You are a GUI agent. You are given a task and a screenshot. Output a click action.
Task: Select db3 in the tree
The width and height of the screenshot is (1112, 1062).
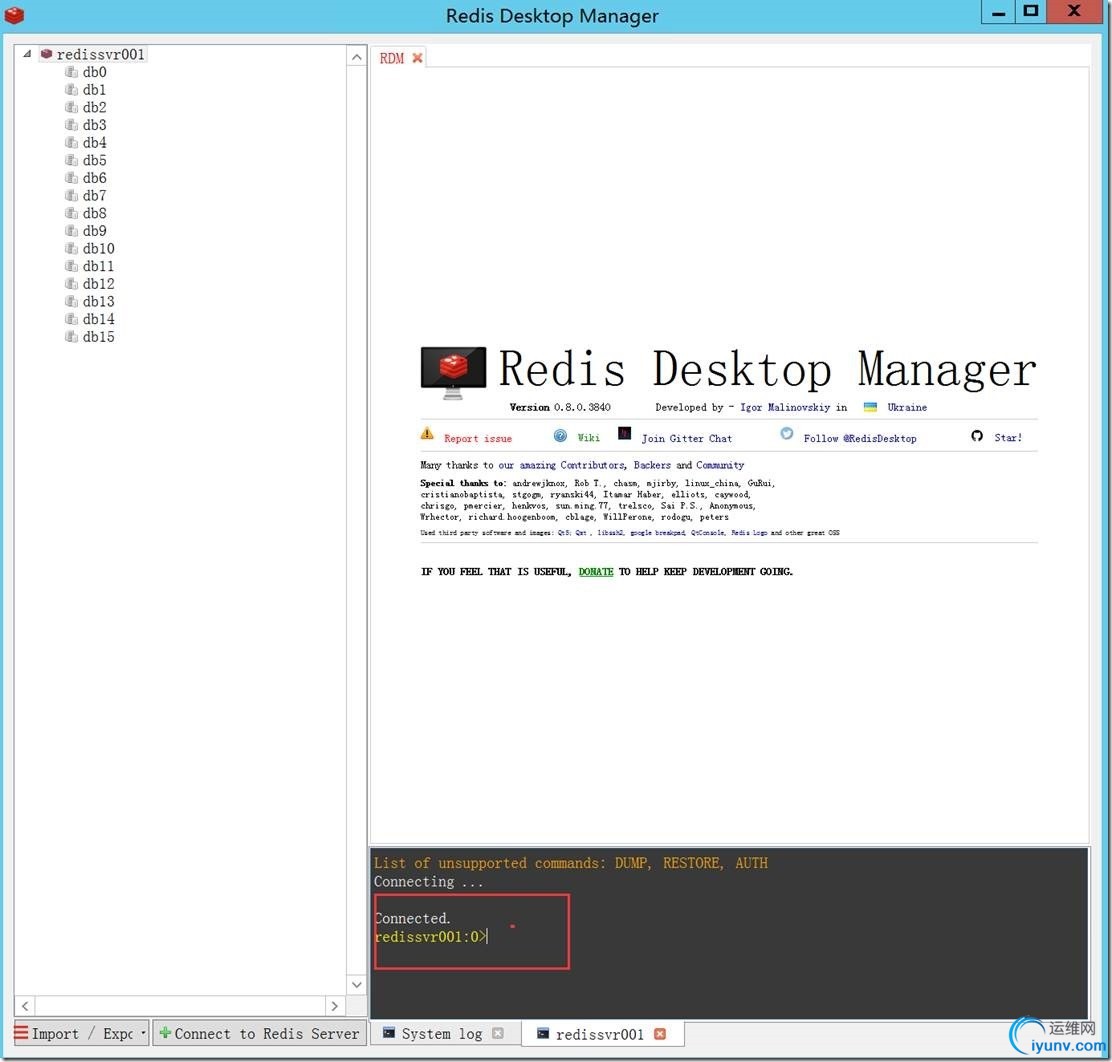click(94, 125)
